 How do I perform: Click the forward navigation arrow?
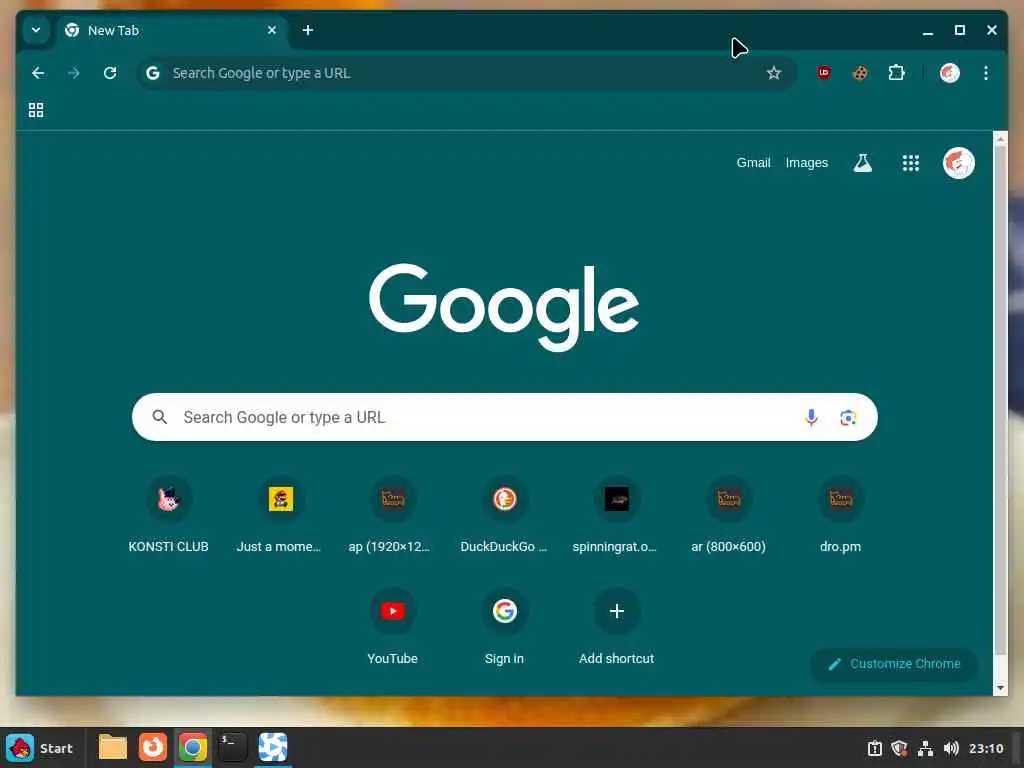pyautogui.click(x=74, y=73)
